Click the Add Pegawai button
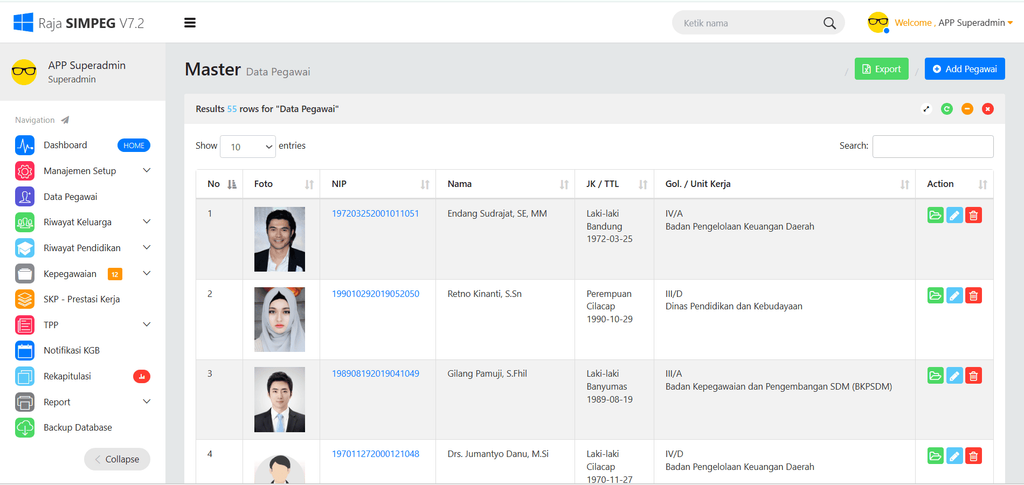Viewport: 1024px width, 485px height. point(965,69)
